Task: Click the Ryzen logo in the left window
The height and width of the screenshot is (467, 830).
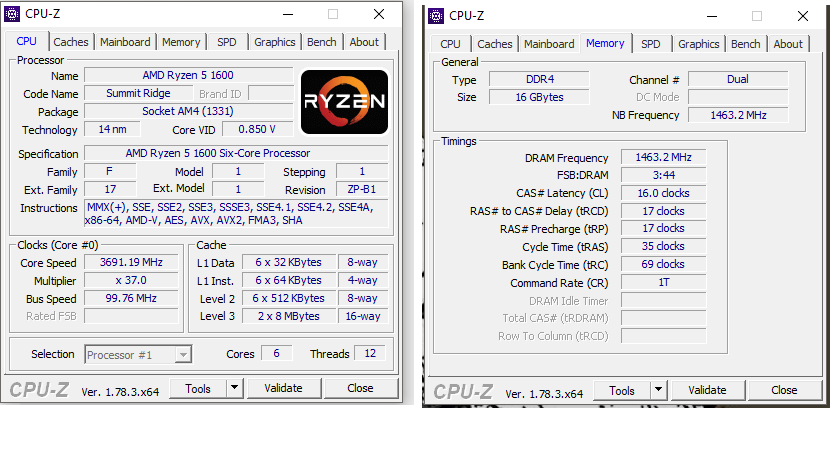Action: point(345,102)
